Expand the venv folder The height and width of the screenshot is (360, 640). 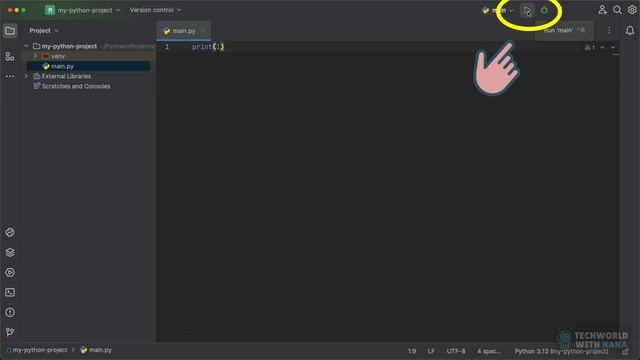(x=36, y=56)
